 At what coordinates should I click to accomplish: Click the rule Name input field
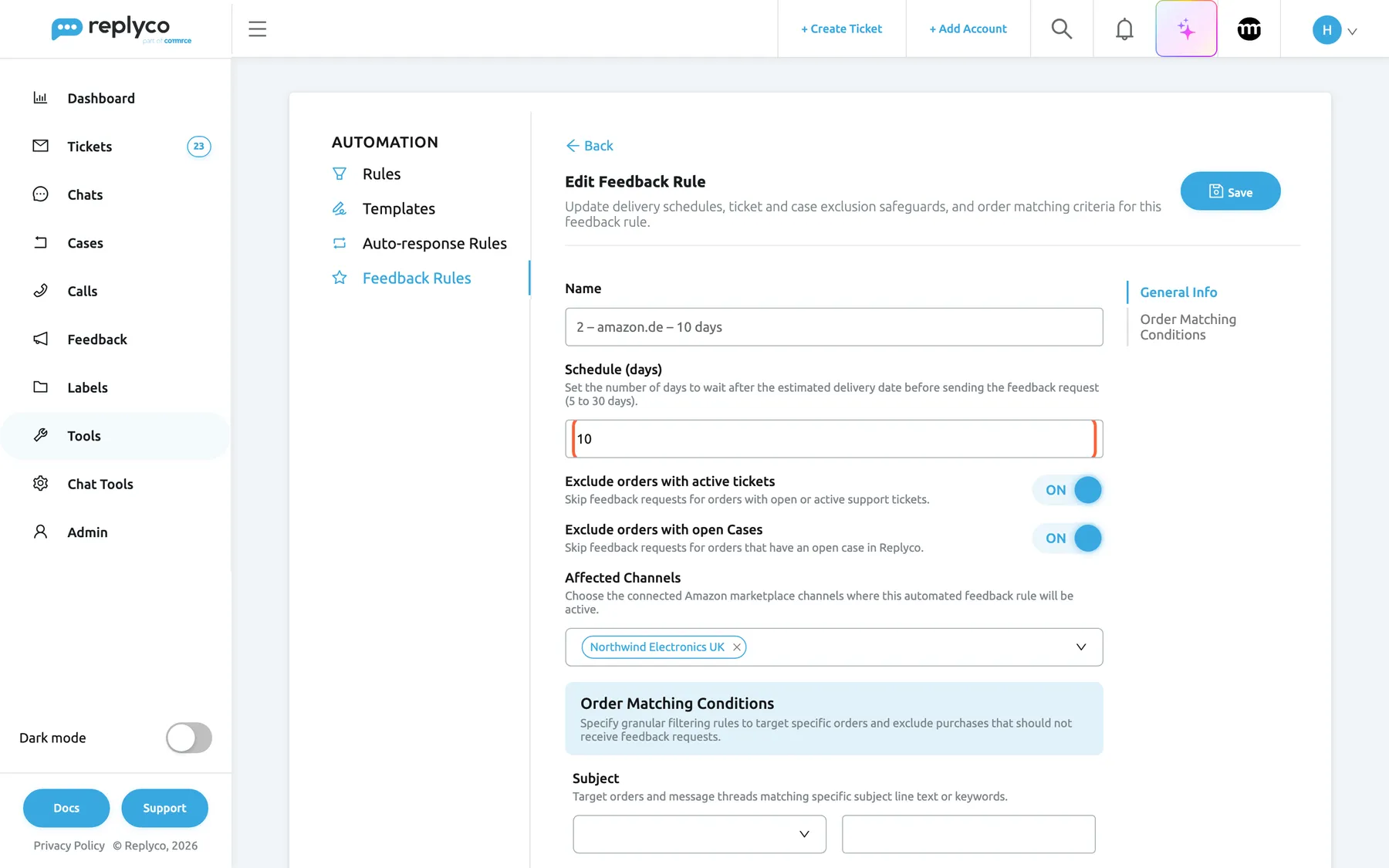[x=833, y=327]
